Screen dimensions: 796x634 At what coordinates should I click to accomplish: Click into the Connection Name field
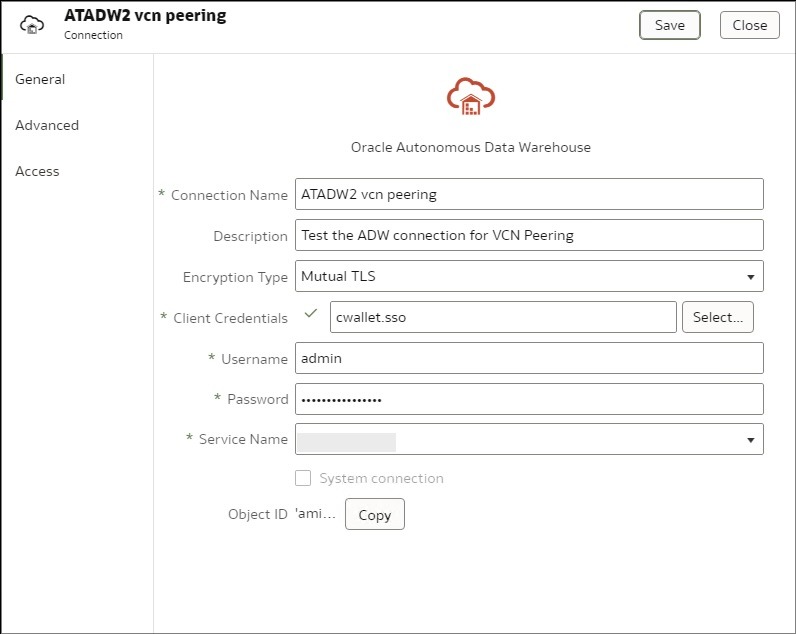(x=529, y=194)
